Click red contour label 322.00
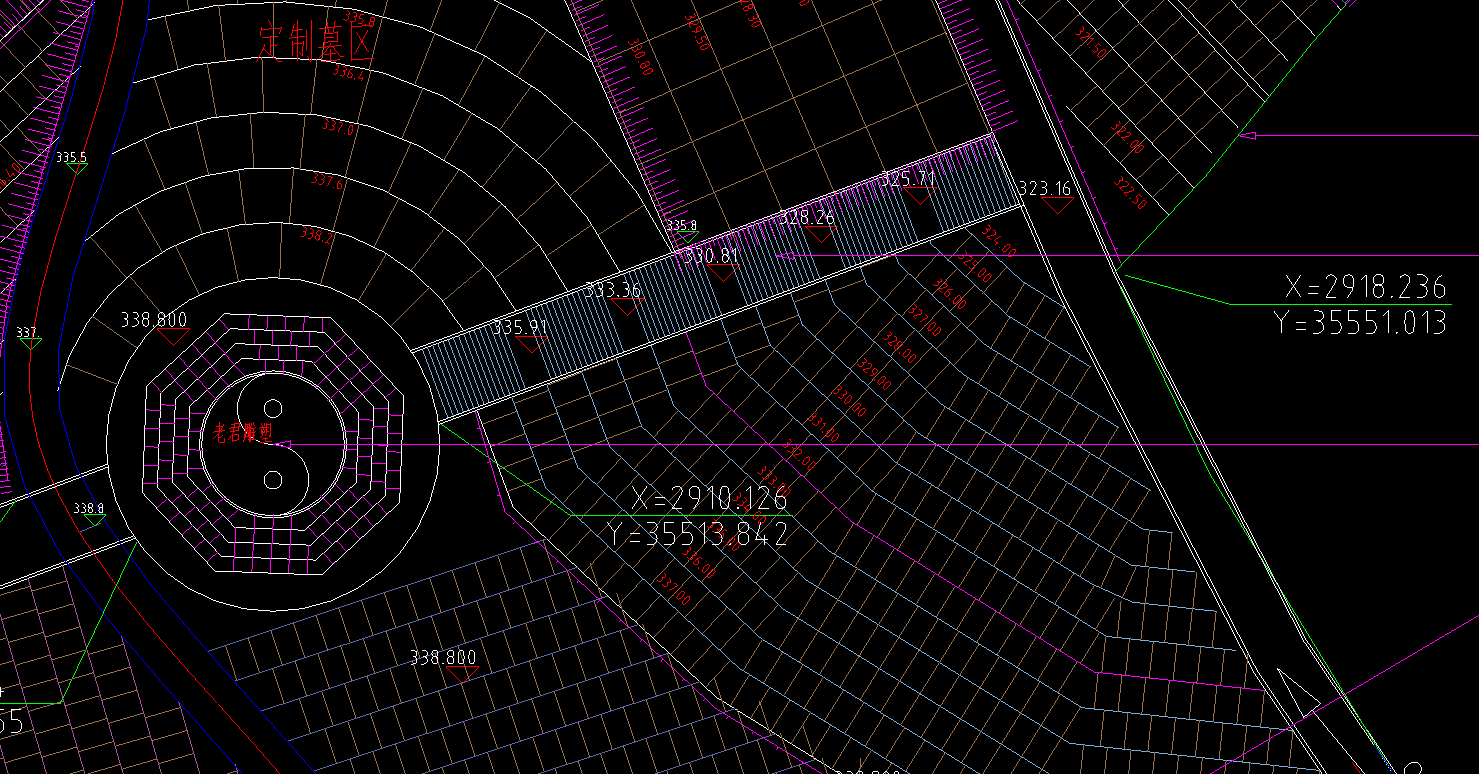 tap(1127, 139)
